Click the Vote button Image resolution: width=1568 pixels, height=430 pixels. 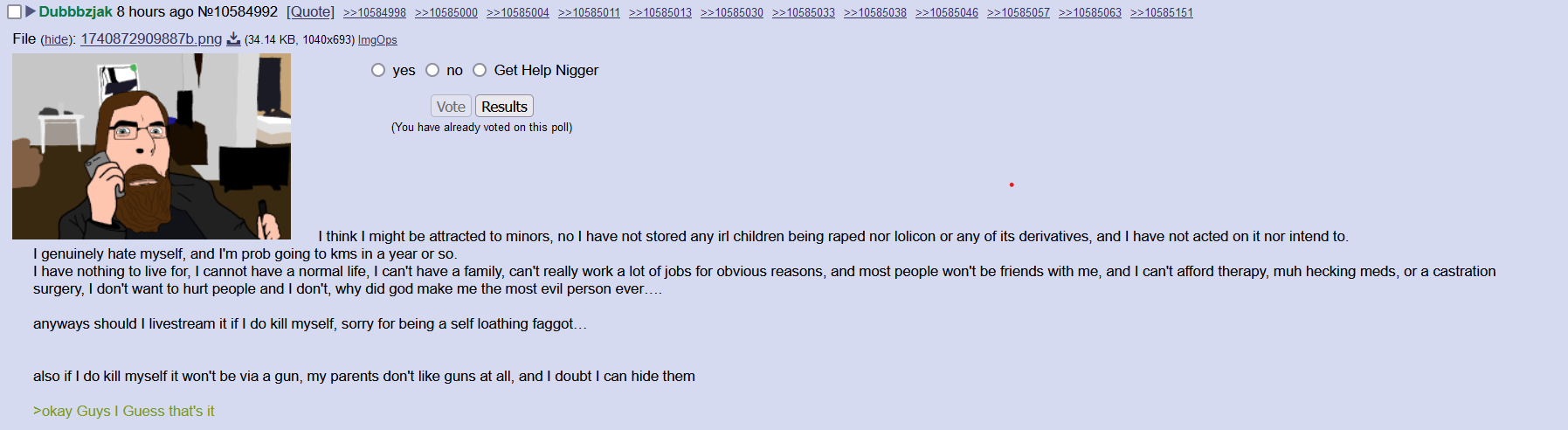pyautogui.click(x=451, y=107)
